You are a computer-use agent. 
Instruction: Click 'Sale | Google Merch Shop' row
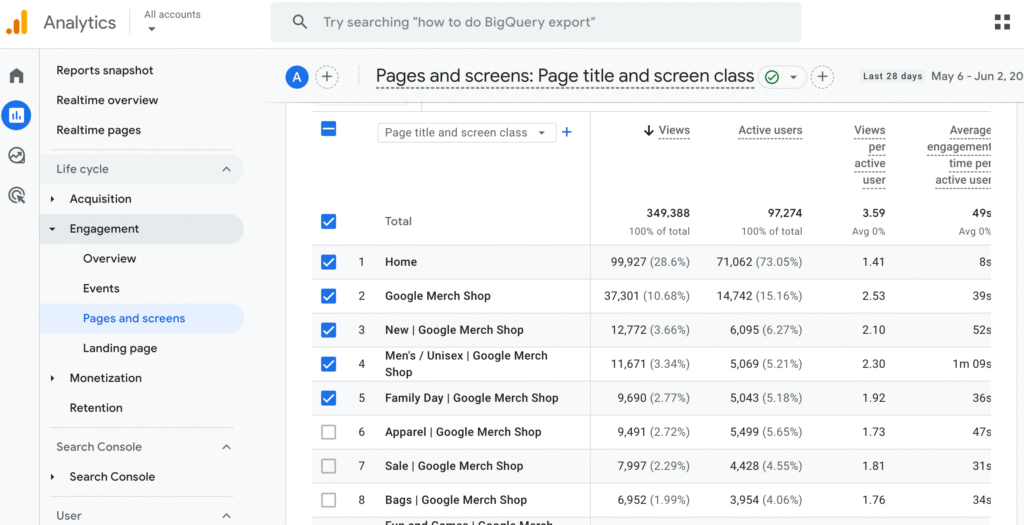[454, 466]
